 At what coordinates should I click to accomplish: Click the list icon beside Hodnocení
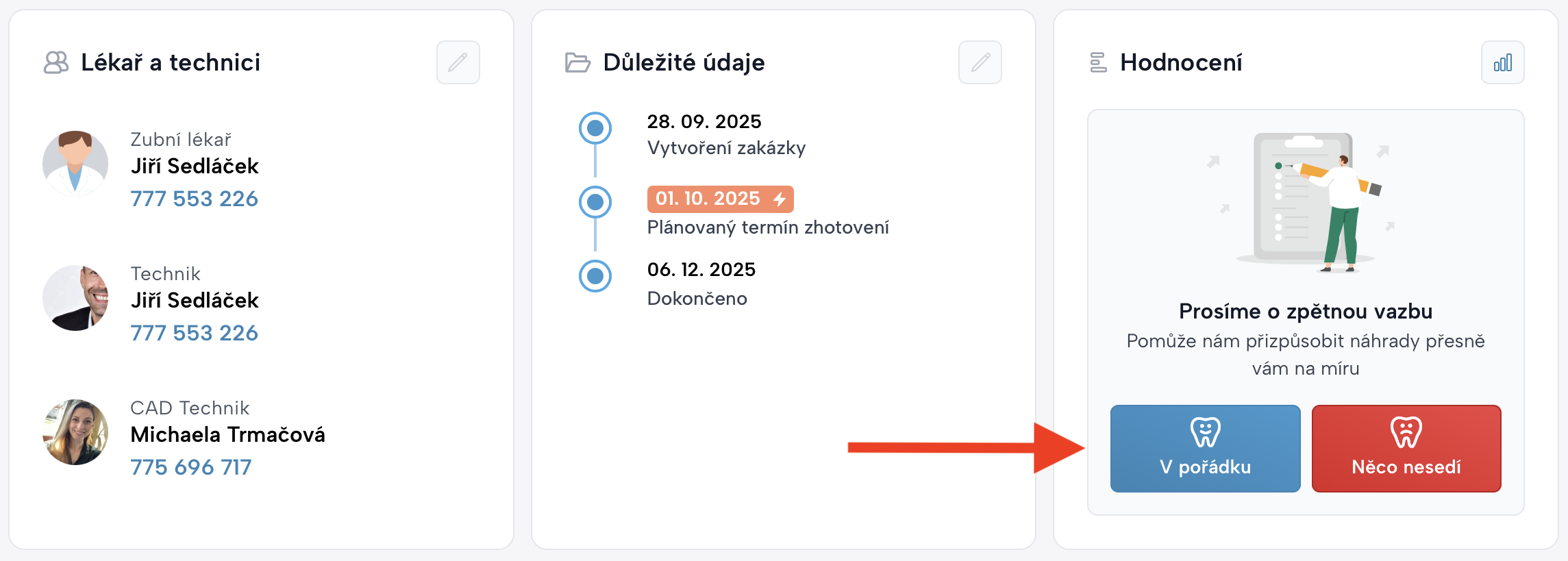(x=1098, y=62)
